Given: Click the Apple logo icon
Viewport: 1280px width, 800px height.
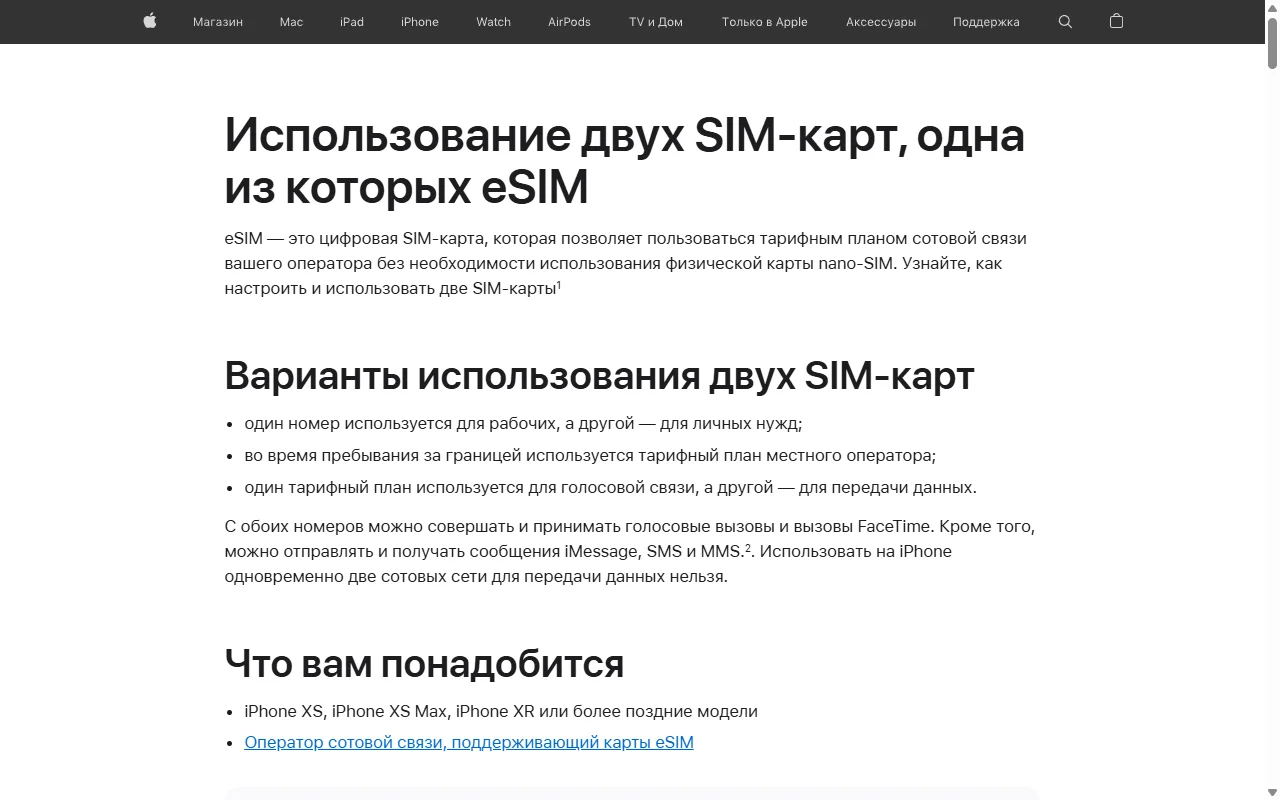Looking at the screenshot, I should pyautogui.click(x=150, y=21).
